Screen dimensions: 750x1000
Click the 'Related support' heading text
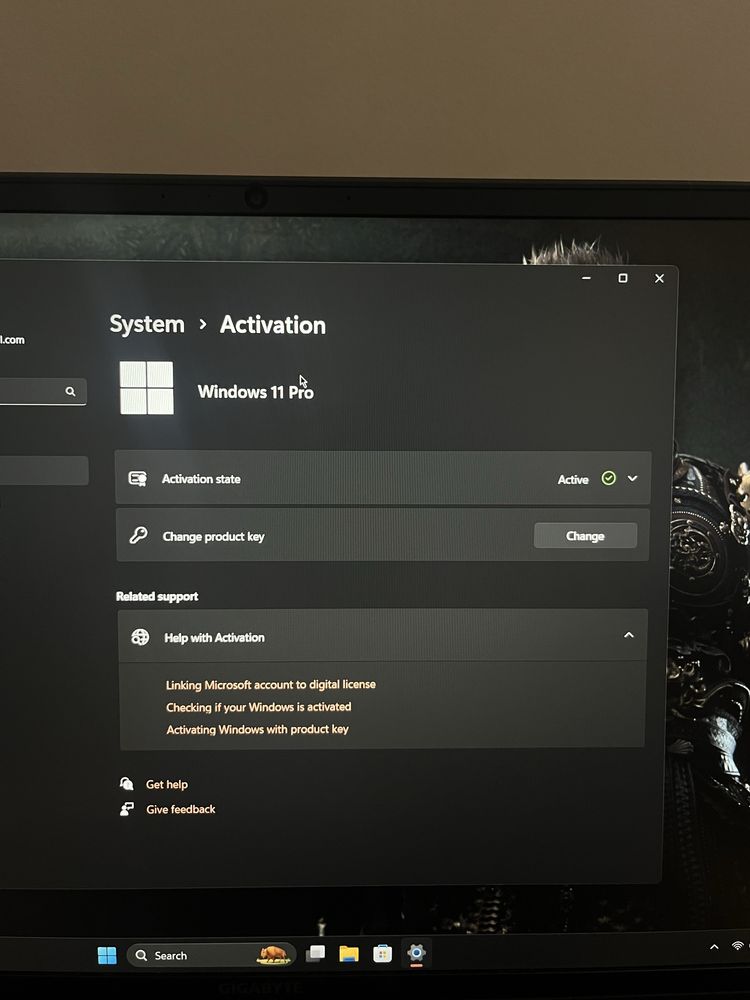[157, 596]
